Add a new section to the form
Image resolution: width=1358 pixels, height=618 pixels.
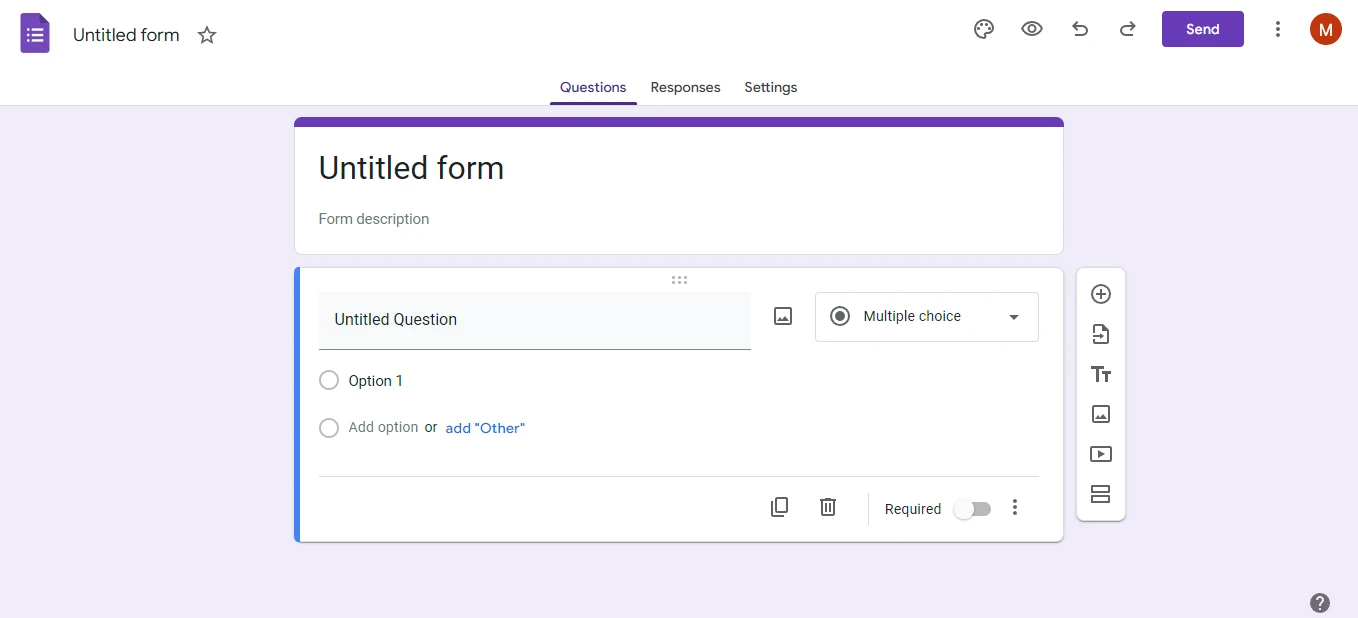pyautogui.click(x=1101, y=494)
